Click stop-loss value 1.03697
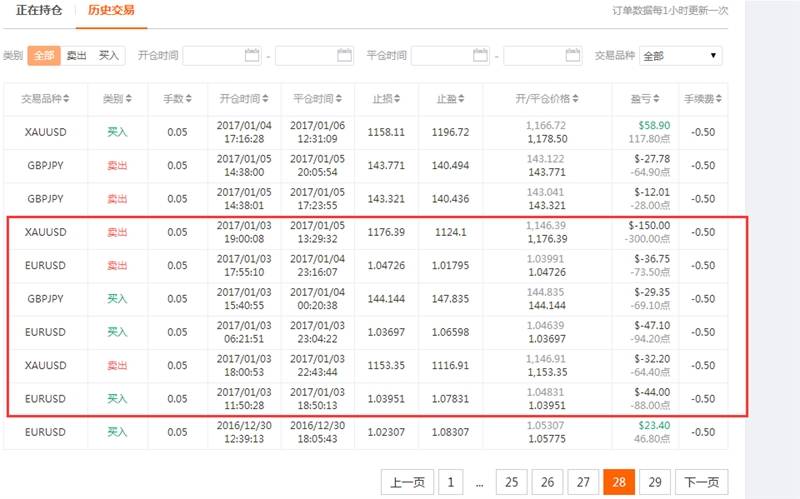Image resolution: width=800 pixels, height=499 pixels. (x=386, y=332)
